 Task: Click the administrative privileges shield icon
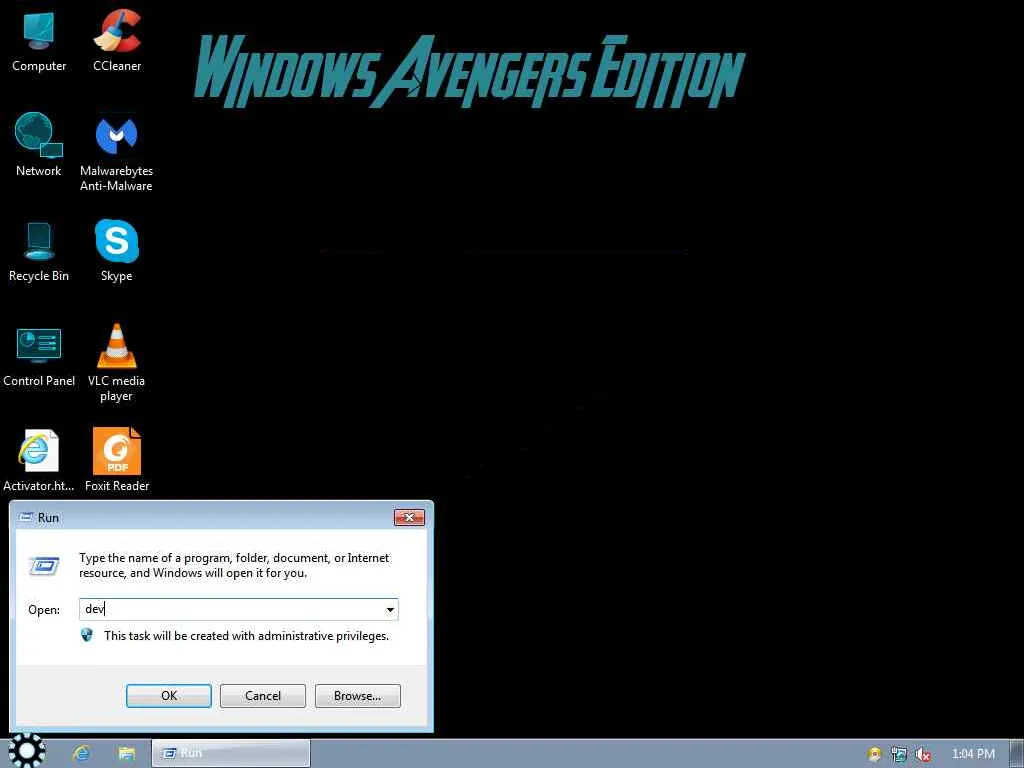(87, 635)
